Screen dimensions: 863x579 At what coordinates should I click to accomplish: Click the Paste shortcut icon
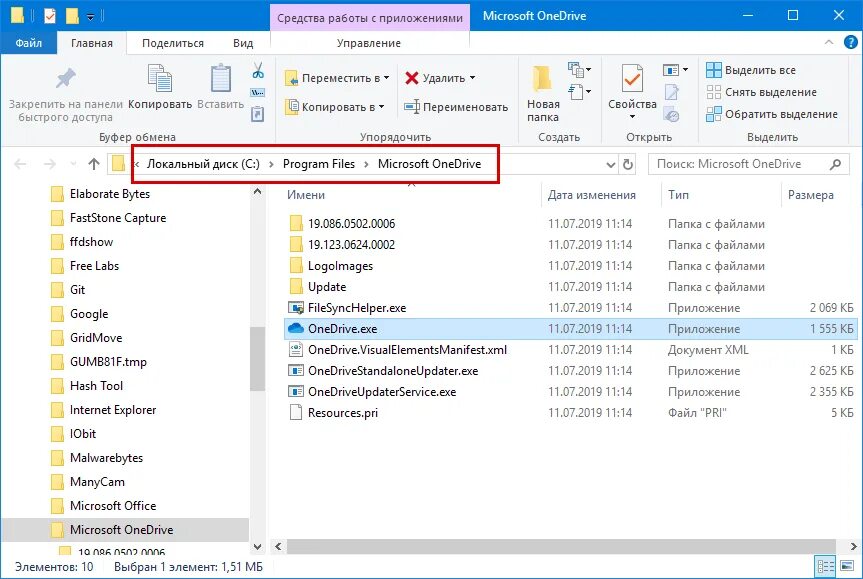click(258, 114)
